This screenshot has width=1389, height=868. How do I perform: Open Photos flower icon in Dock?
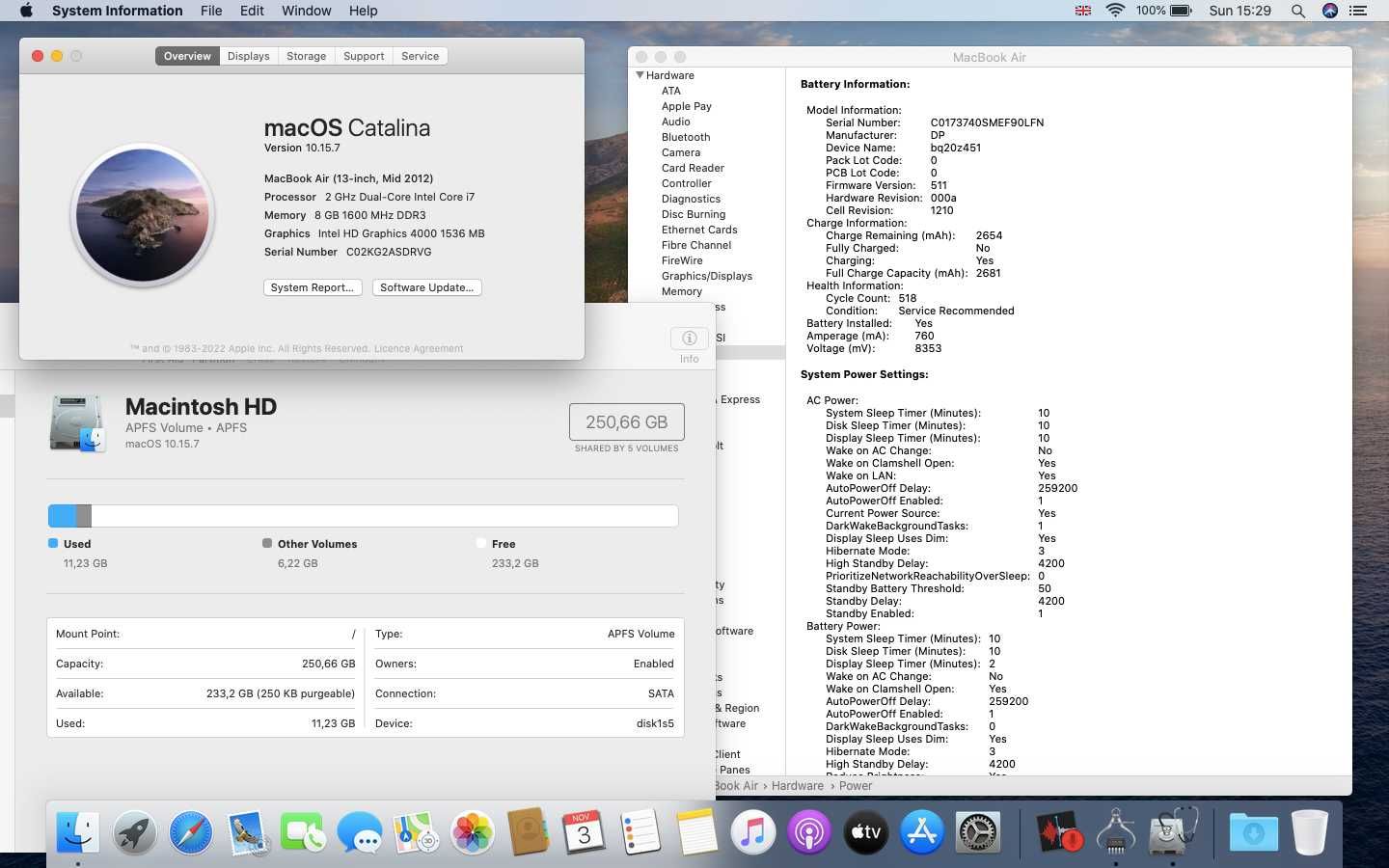(473, 831)
